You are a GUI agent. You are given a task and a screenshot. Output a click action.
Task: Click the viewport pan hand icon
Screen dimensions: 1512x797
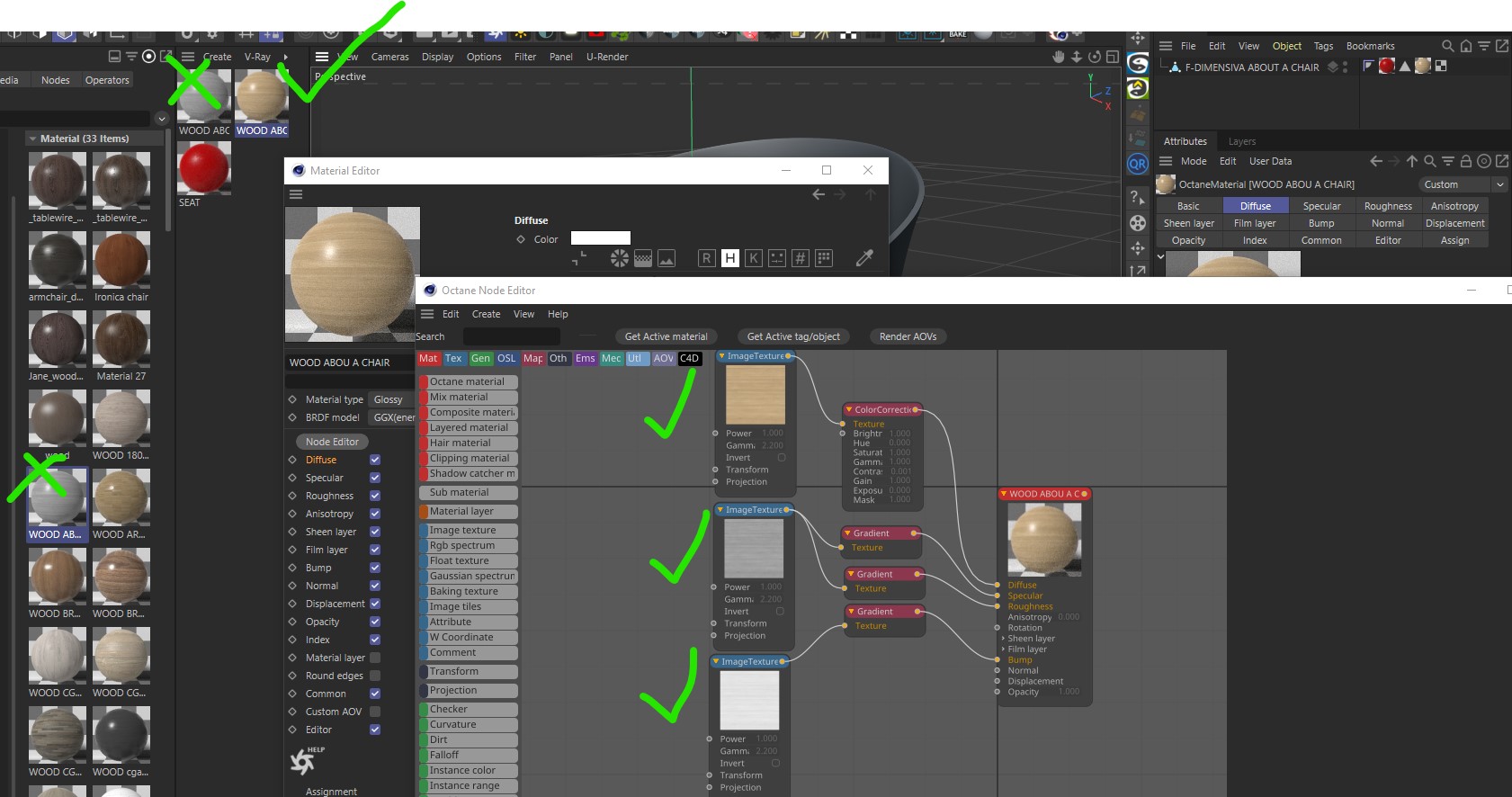[1059, 57]
